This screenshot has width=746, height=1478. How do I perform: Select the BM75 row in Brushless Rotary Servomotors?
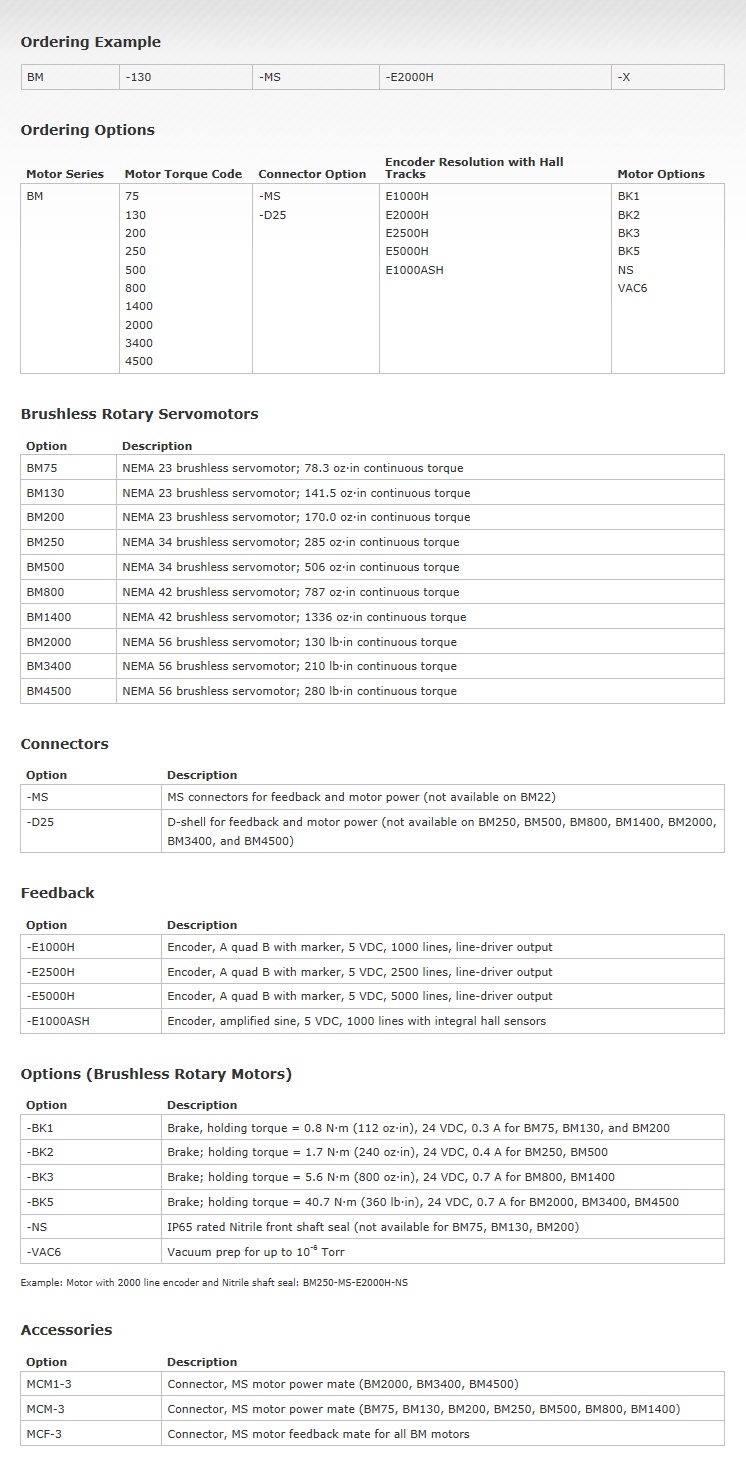(x=372, y=468)
